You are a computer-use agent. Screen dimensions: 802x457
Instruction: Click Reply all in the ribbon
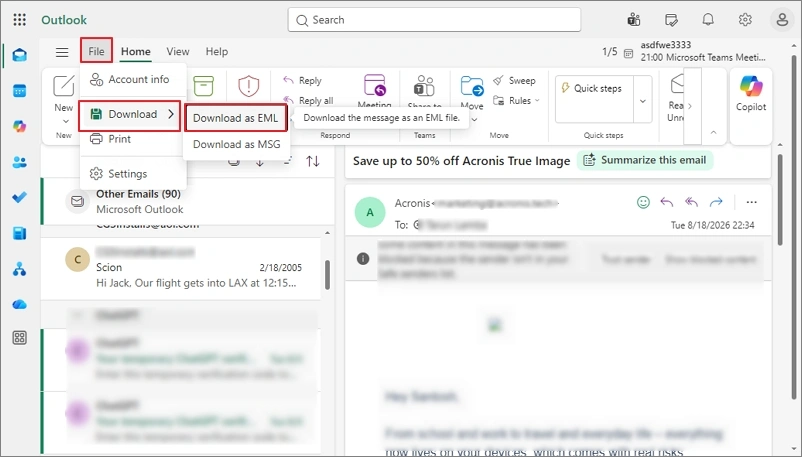pyautogui.click(x=308, y=100)
